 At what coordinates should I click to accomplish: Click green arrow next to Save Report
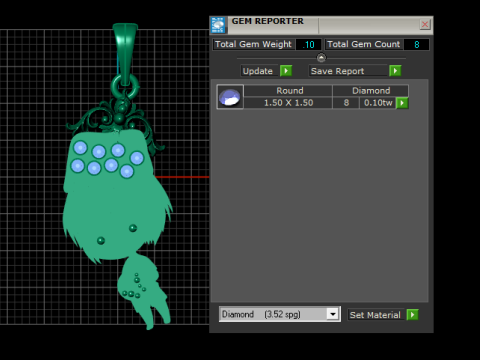(x=395, y=71)
